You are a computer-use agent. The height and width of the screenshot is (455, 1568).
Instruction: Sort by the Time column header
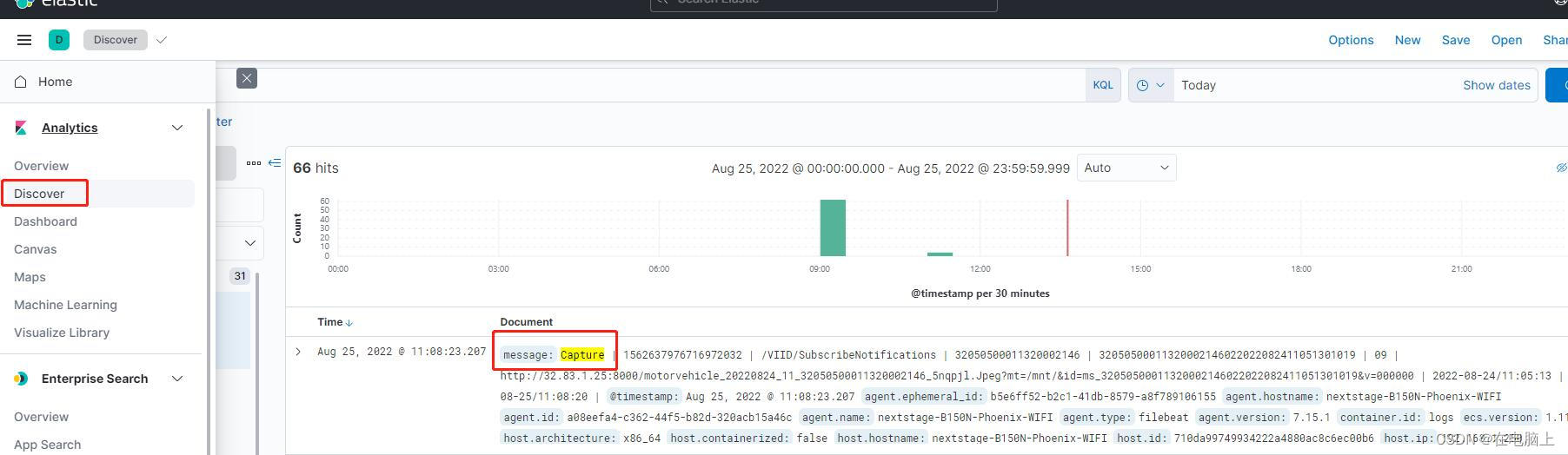tap(329, 321)
